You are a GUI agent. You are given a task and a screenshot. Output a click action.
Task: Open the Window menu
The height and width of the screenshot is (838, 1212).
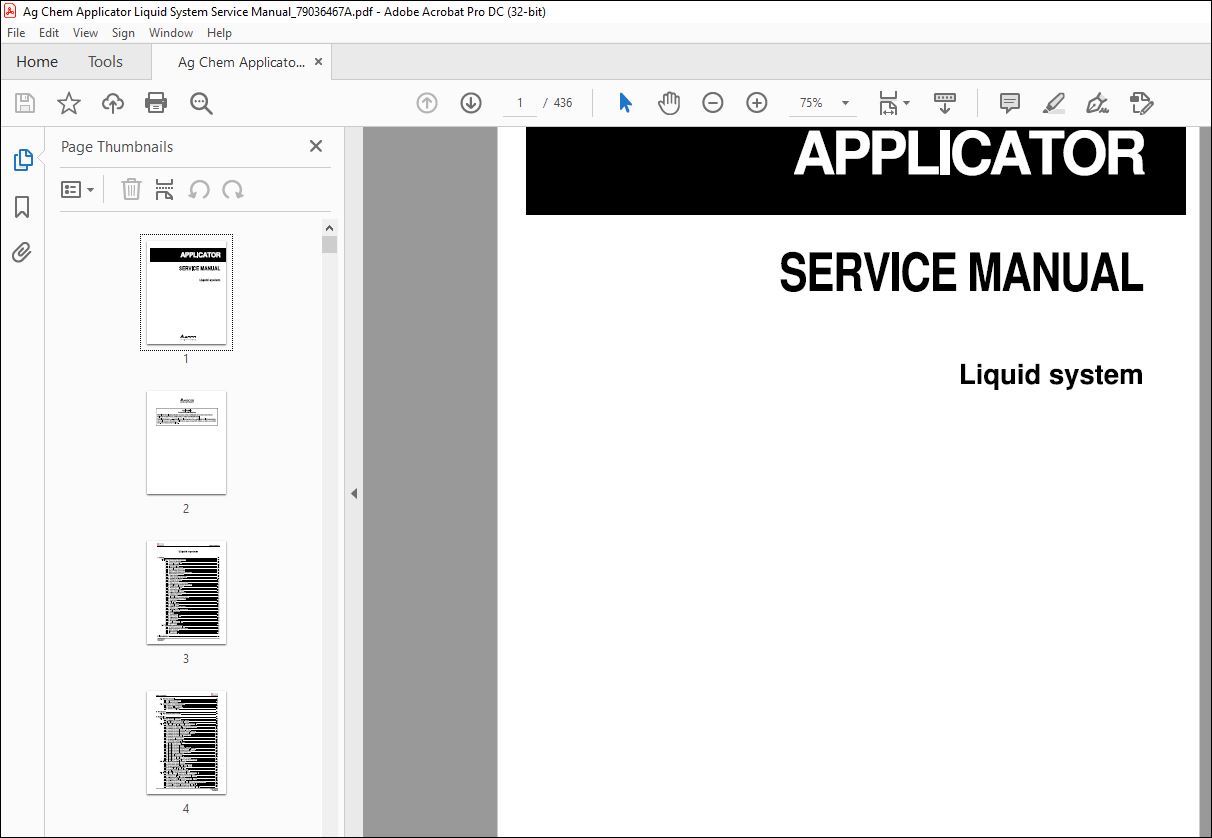click(171, 33)
